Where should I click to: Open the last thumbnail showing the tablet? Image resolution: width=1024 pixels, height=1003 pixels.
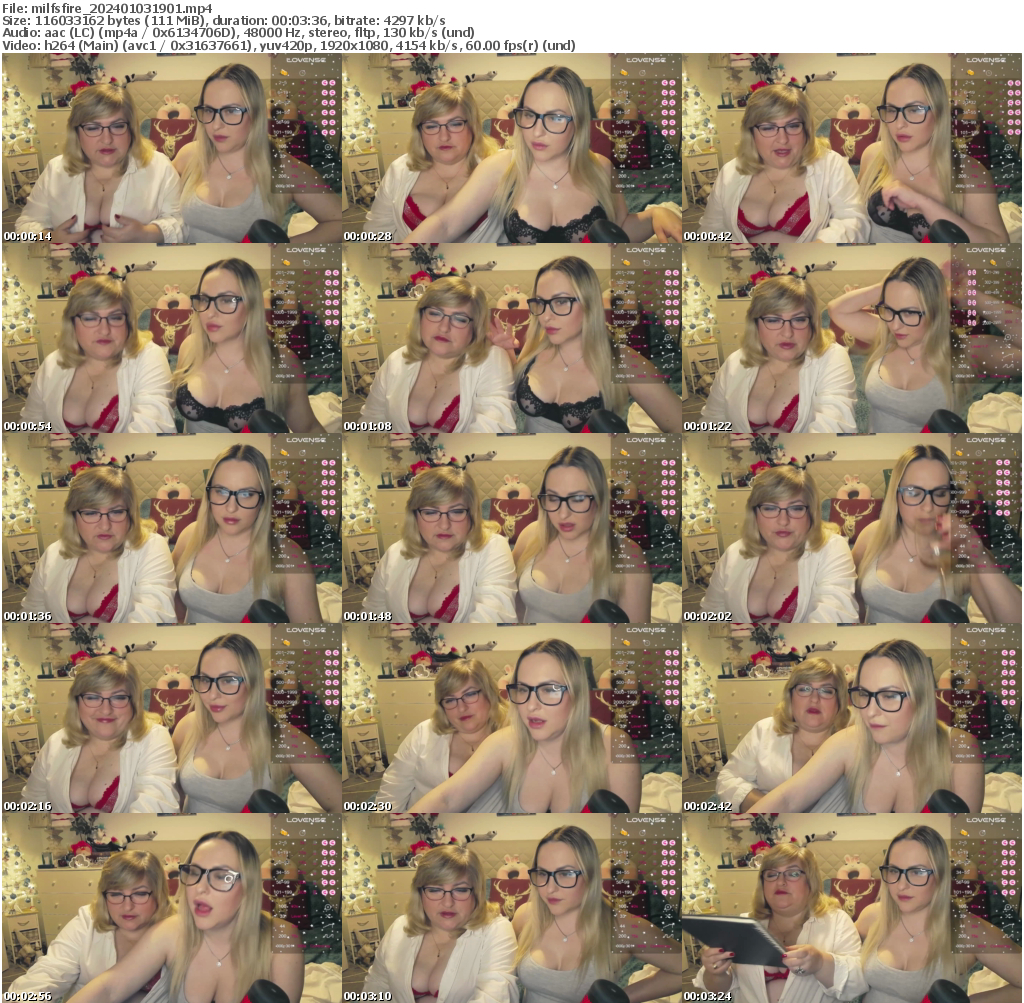pos(852,905)
